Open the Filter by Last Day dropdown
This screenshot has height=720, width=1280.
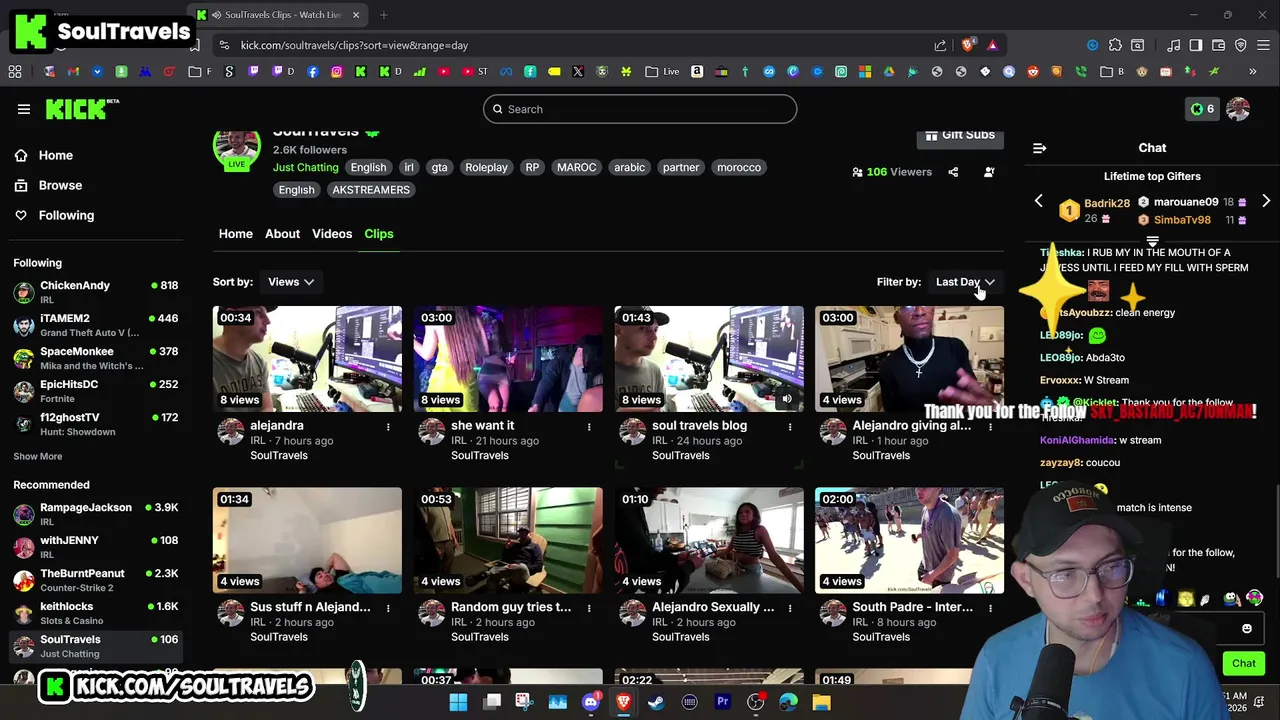pos(965,282)
